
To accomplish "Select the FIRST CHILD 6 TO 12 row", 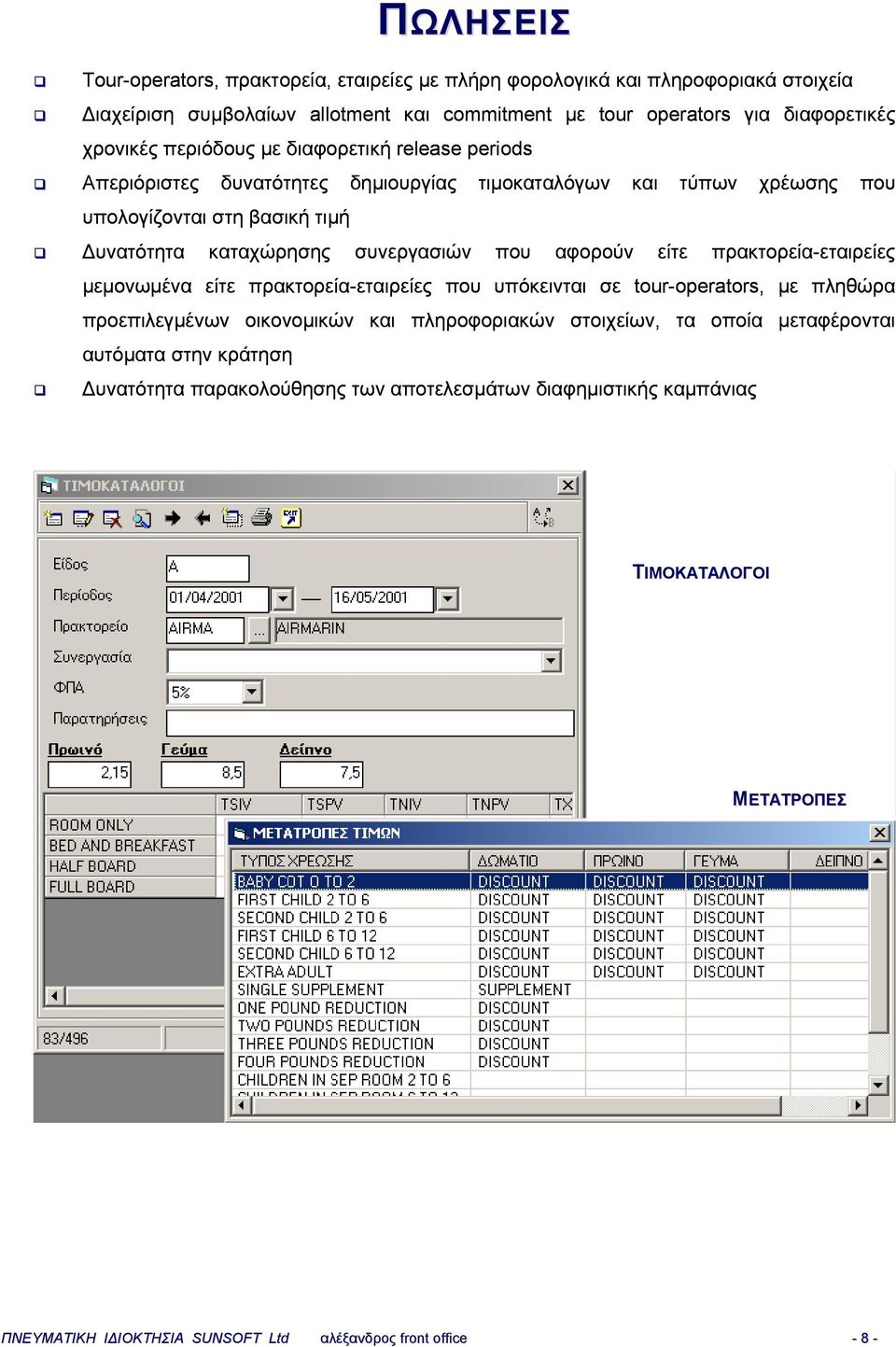I will tap(551, 935).
